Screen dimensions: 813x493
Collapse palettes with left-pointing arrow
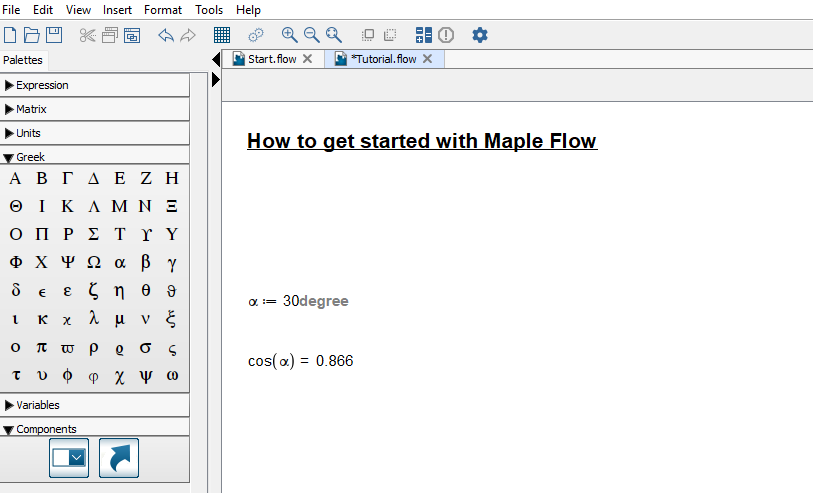coord(216,59)
